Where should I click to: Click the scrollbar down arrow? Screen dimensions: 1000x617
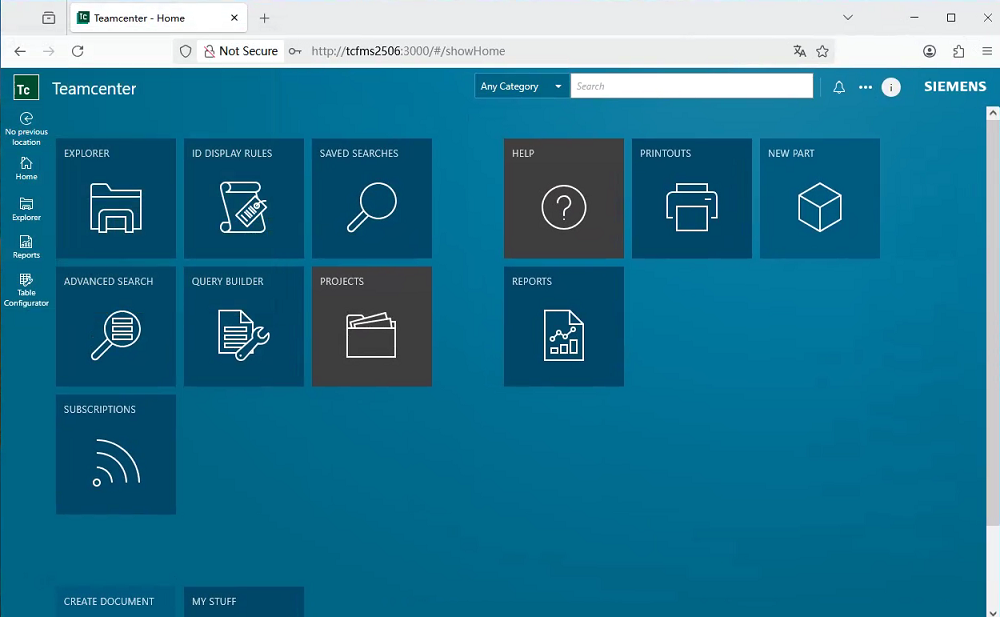coord(993,612)
